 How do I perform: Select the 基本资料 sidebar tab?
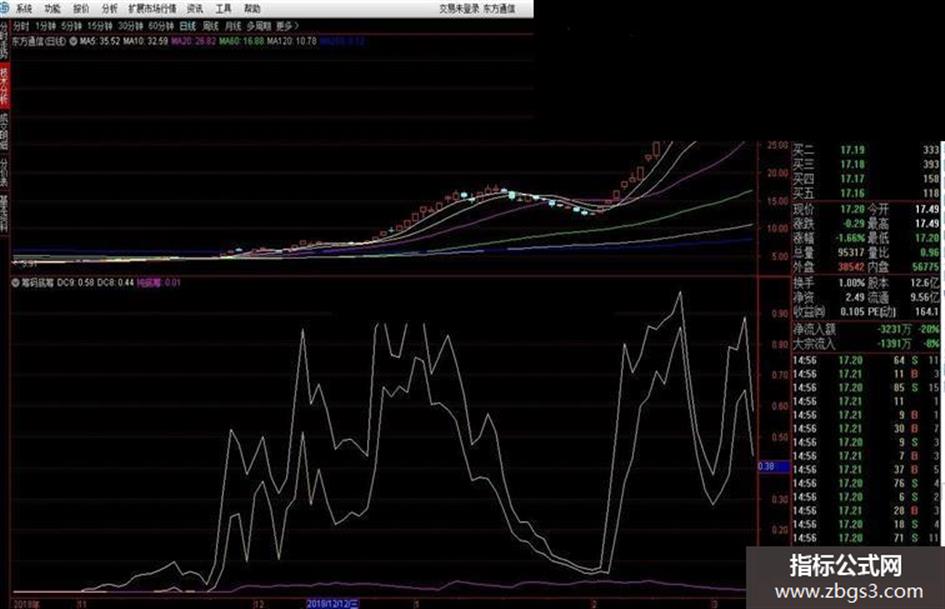point(4,213)
